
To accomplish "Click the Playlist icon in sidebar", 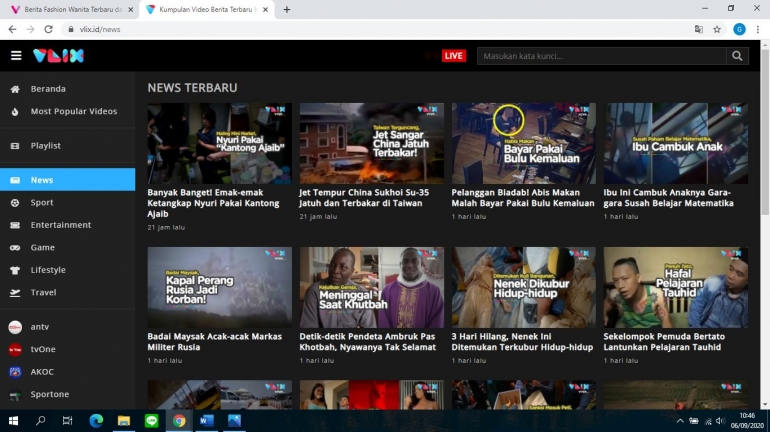I will 15,146.
